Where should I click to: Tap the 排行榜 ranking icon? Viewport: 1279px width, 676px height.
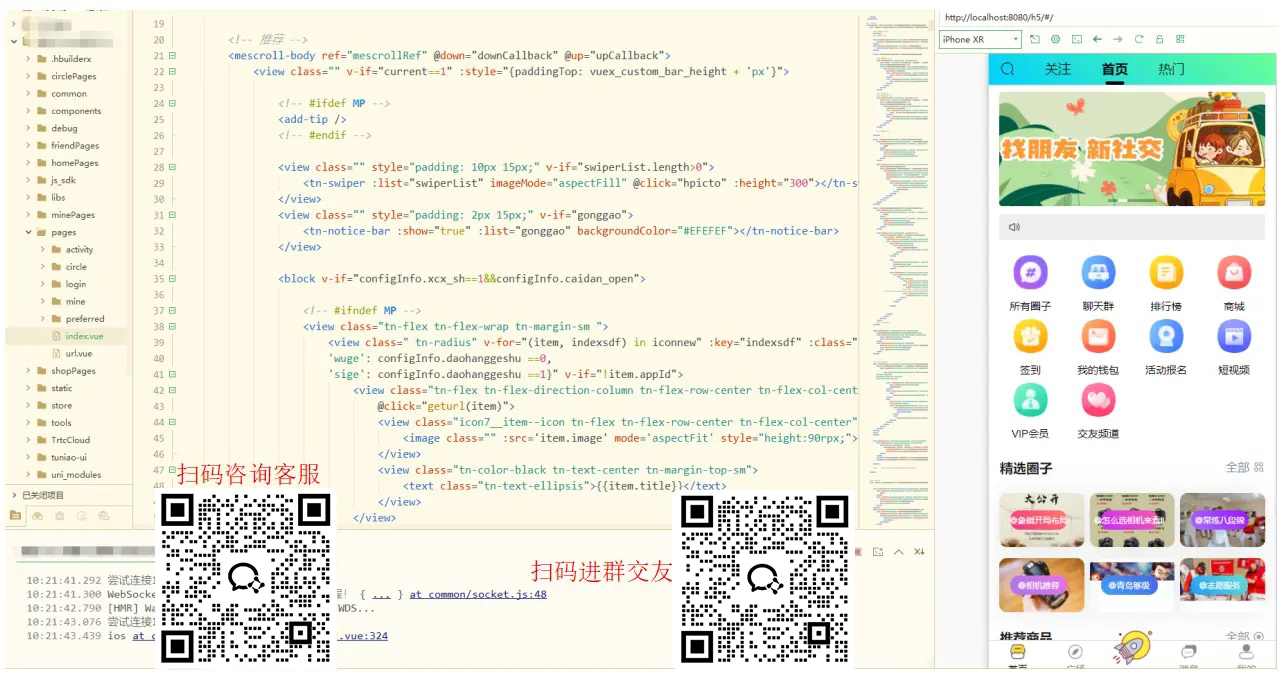pos(1166,273)
